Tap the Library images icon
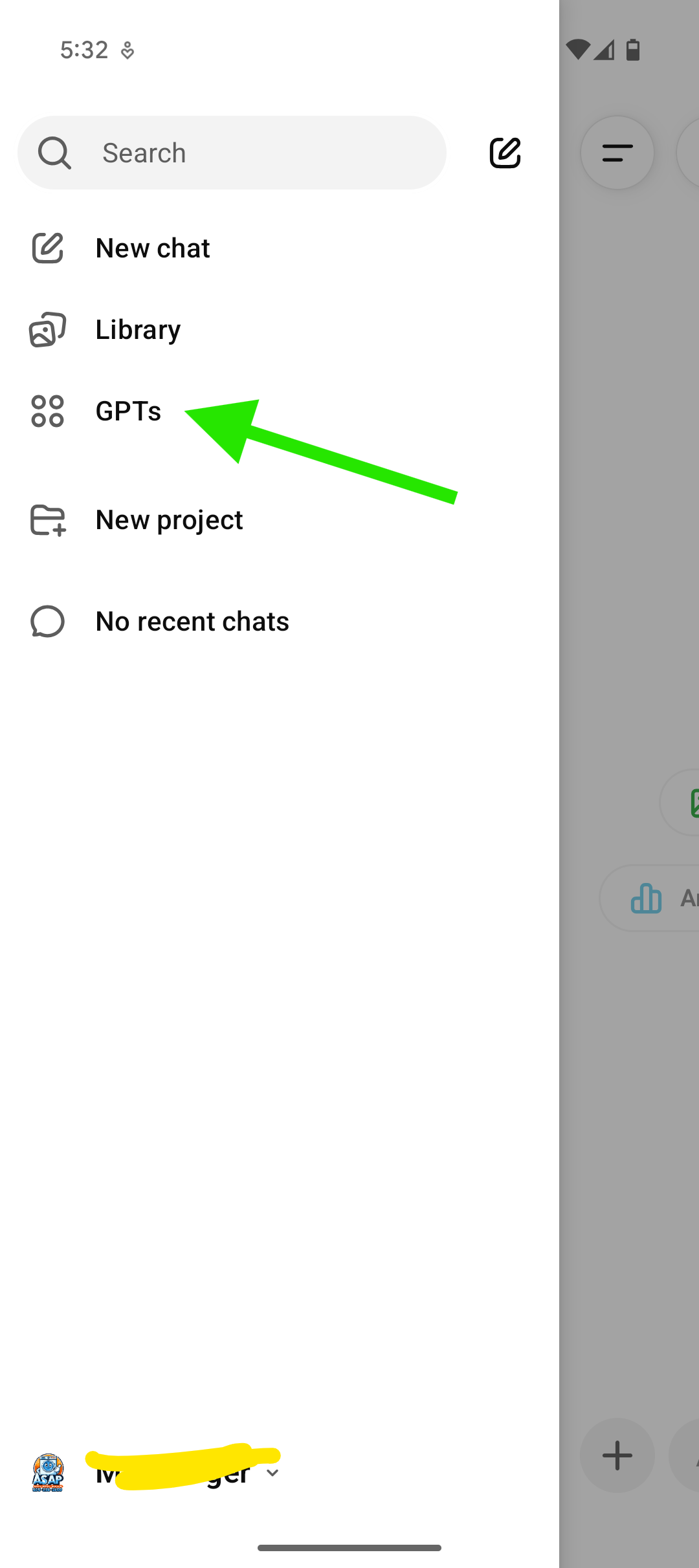699x1568 pixels. (x=47, y=330)
